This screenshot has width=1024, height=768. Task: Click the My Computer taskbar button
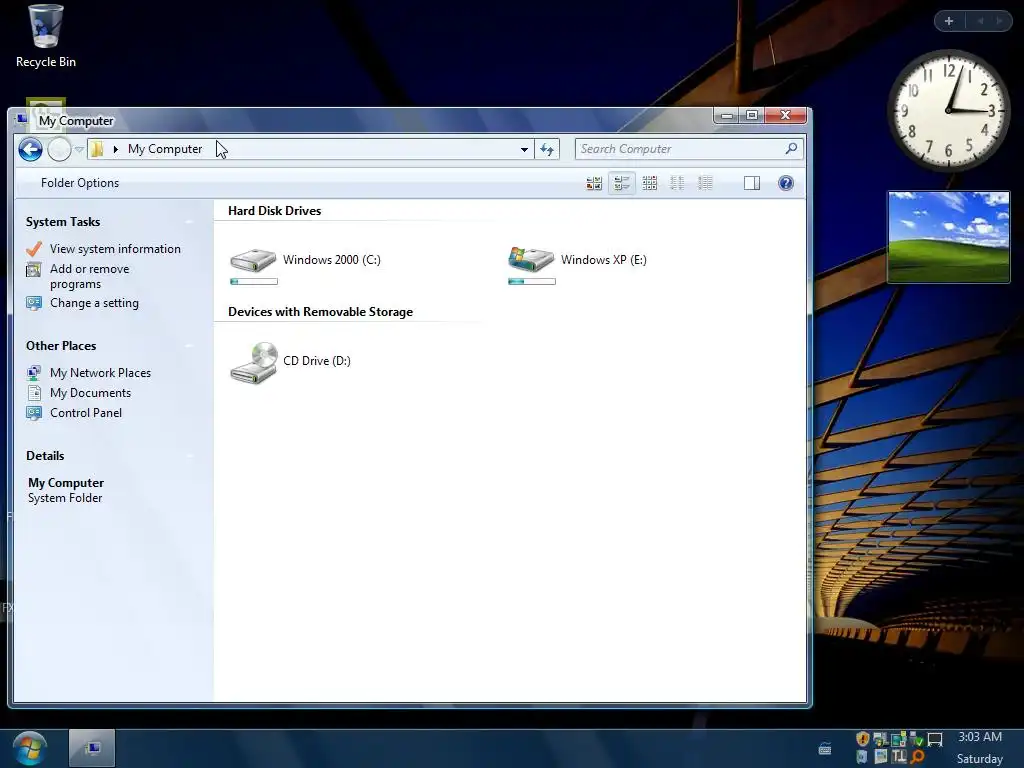92,748
